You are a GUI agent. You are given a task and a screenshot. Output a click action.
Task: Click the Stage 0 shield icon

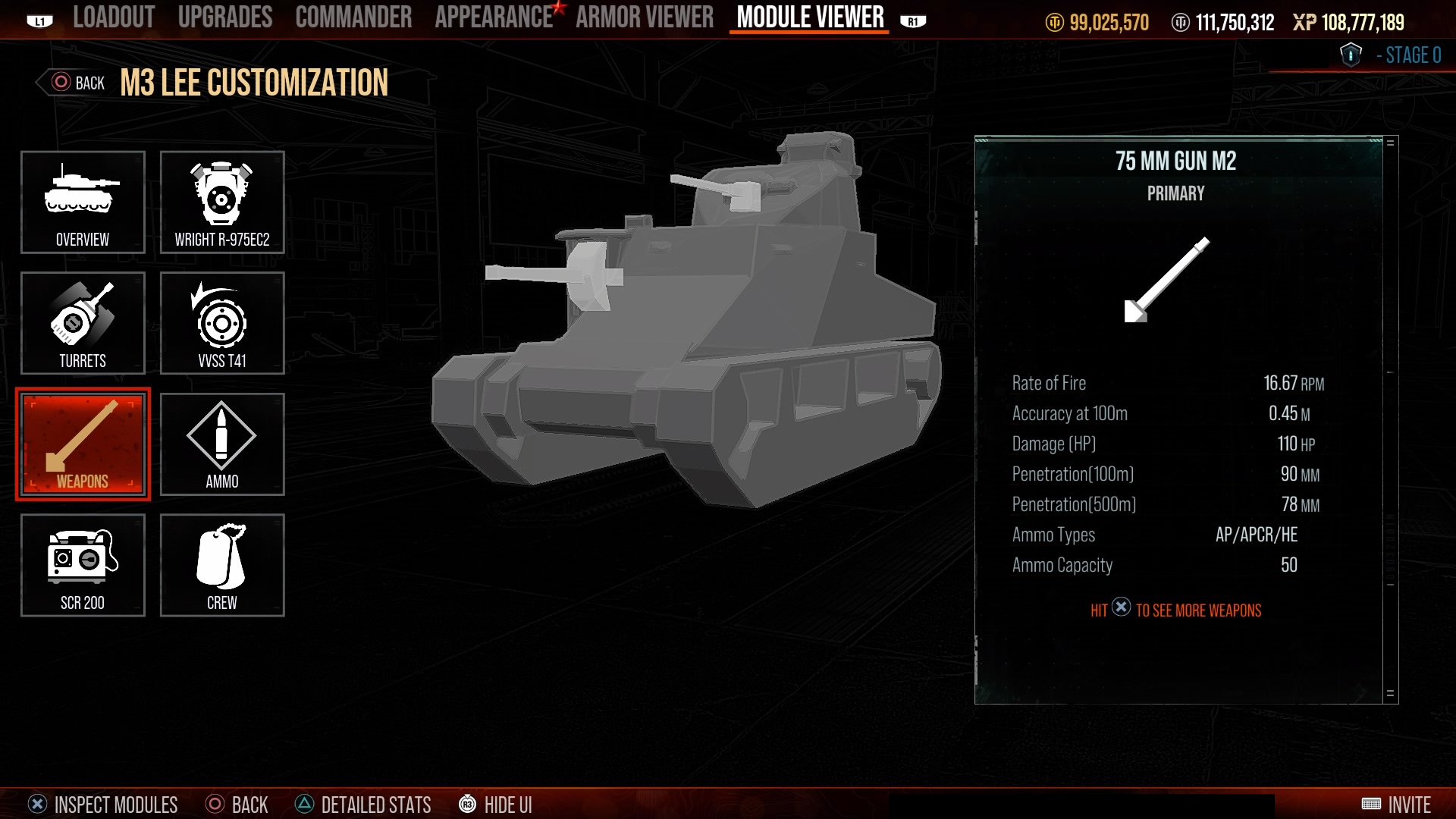click(1351, 55)
